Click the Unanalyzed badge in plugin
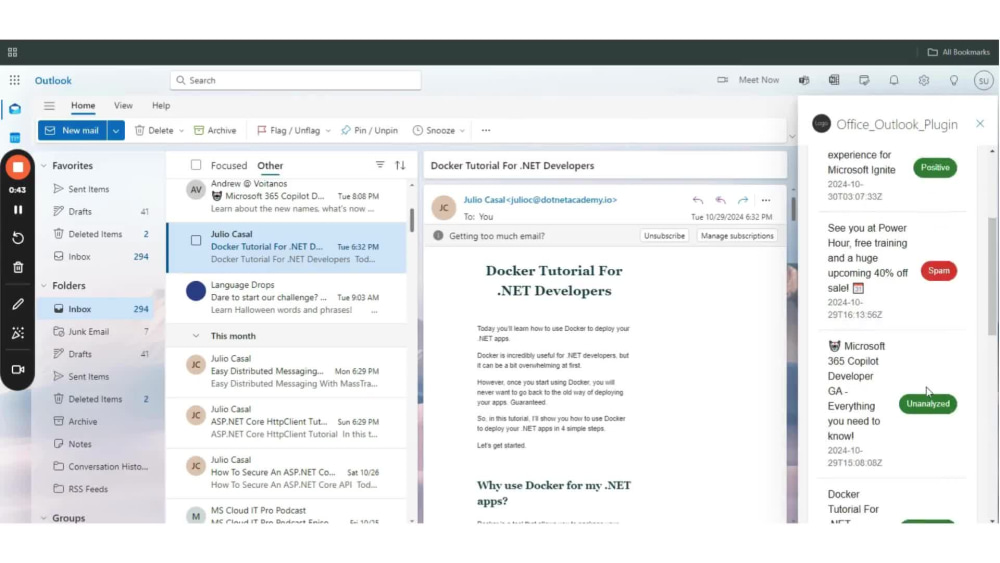Image resolution: width=1000 pixels, height=563 pixels. (927, 404)
